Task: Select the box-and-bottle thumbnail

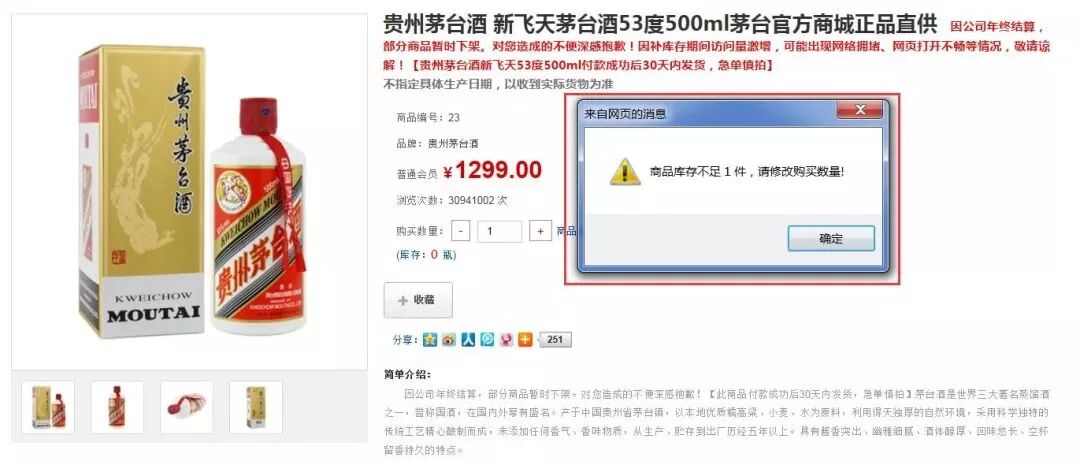Action: (x=48, y=407)
